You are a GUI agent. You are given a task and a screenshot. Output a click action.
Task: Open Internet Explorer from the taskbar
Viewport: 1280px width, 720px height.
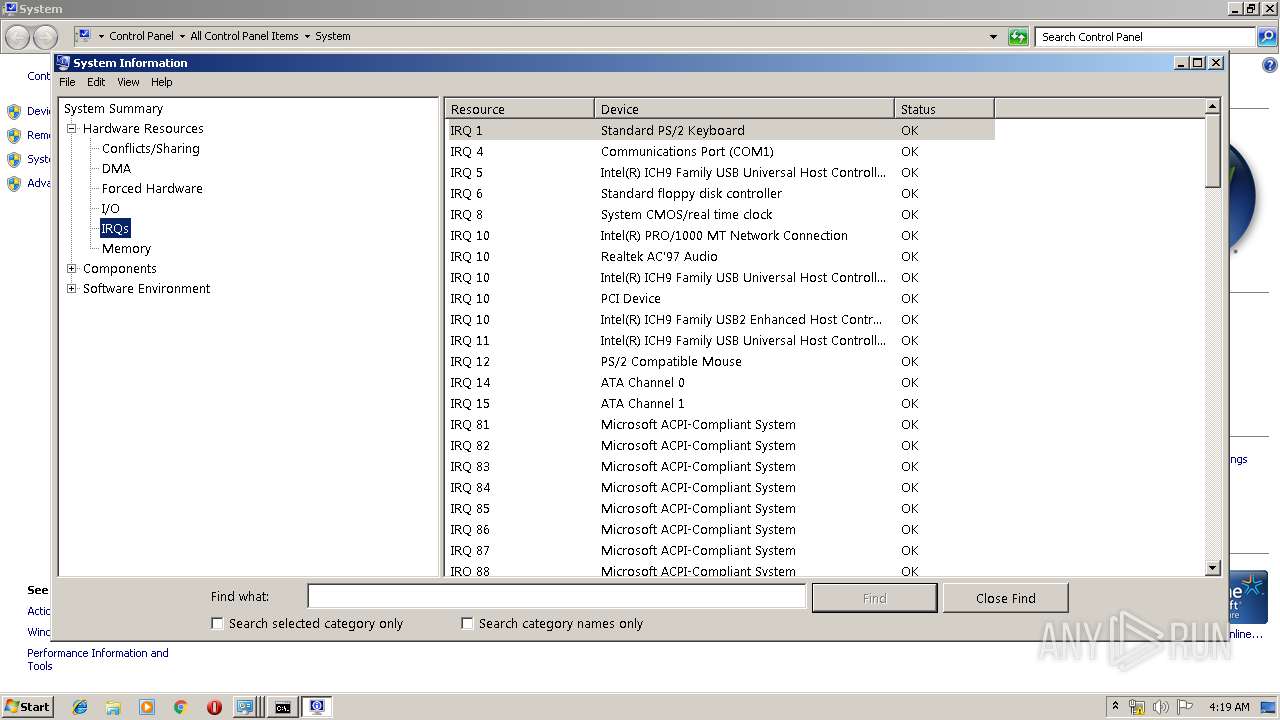click(x=80, y=707)
